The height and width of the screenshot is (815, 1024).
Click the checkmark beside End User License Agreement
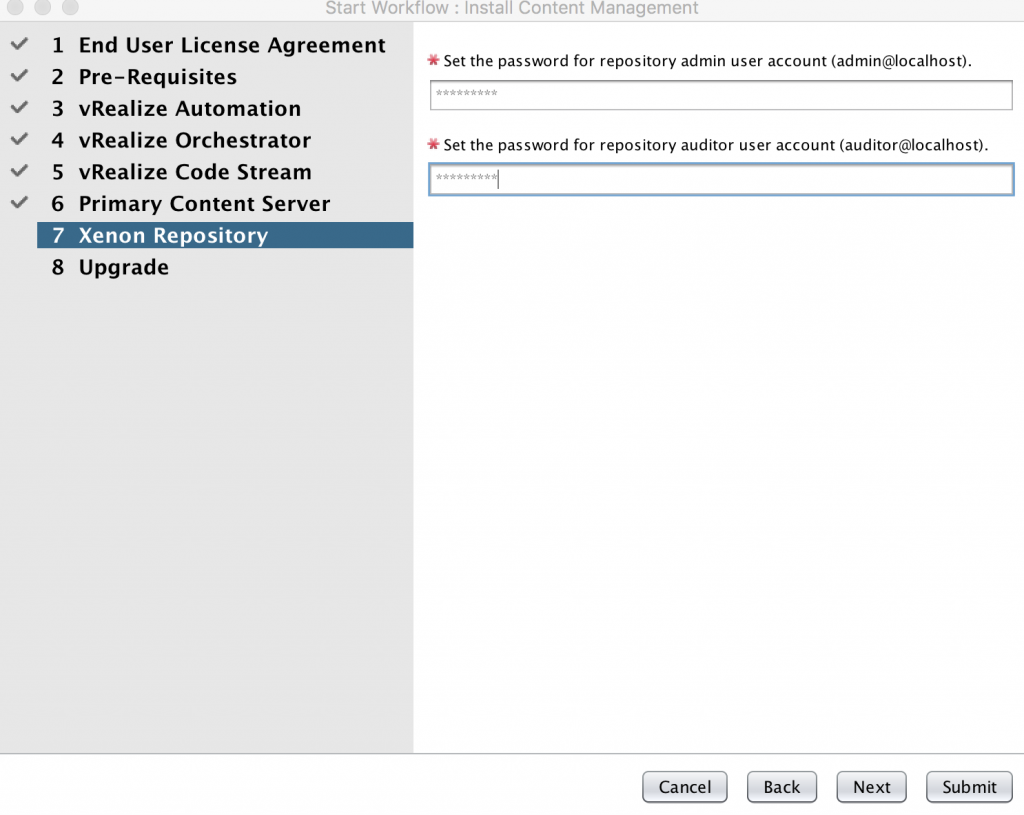point(18,45)
